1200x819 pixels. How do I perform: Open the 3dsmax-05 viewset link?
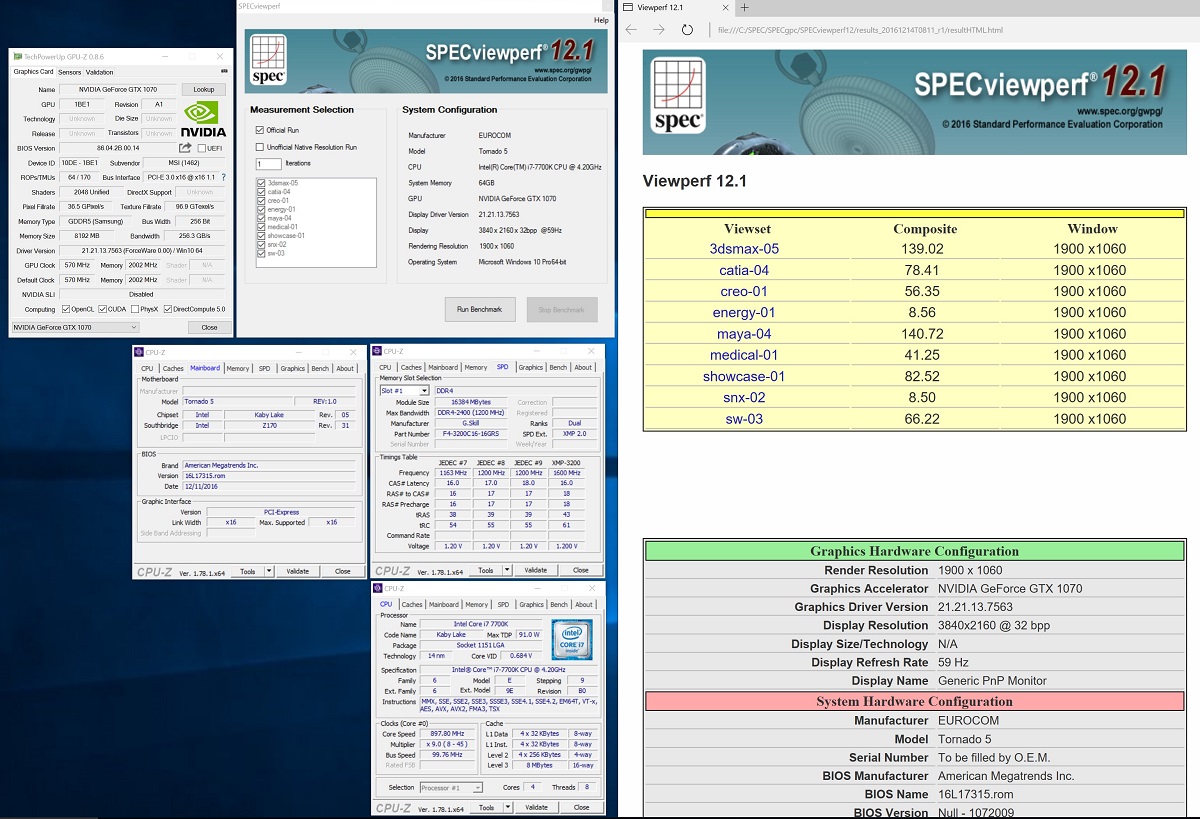[743, 249]
